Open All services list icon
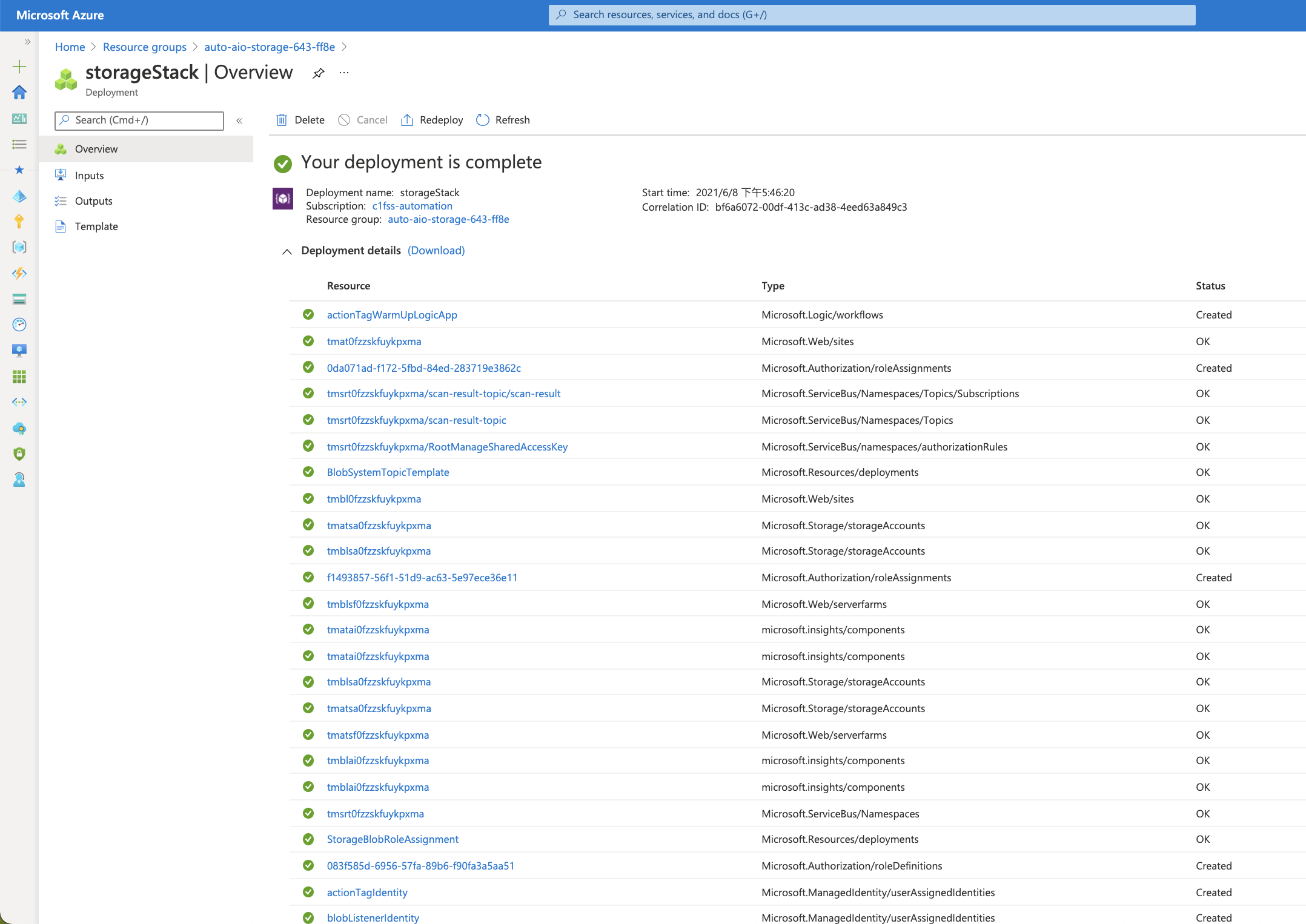 coord(19,144)
